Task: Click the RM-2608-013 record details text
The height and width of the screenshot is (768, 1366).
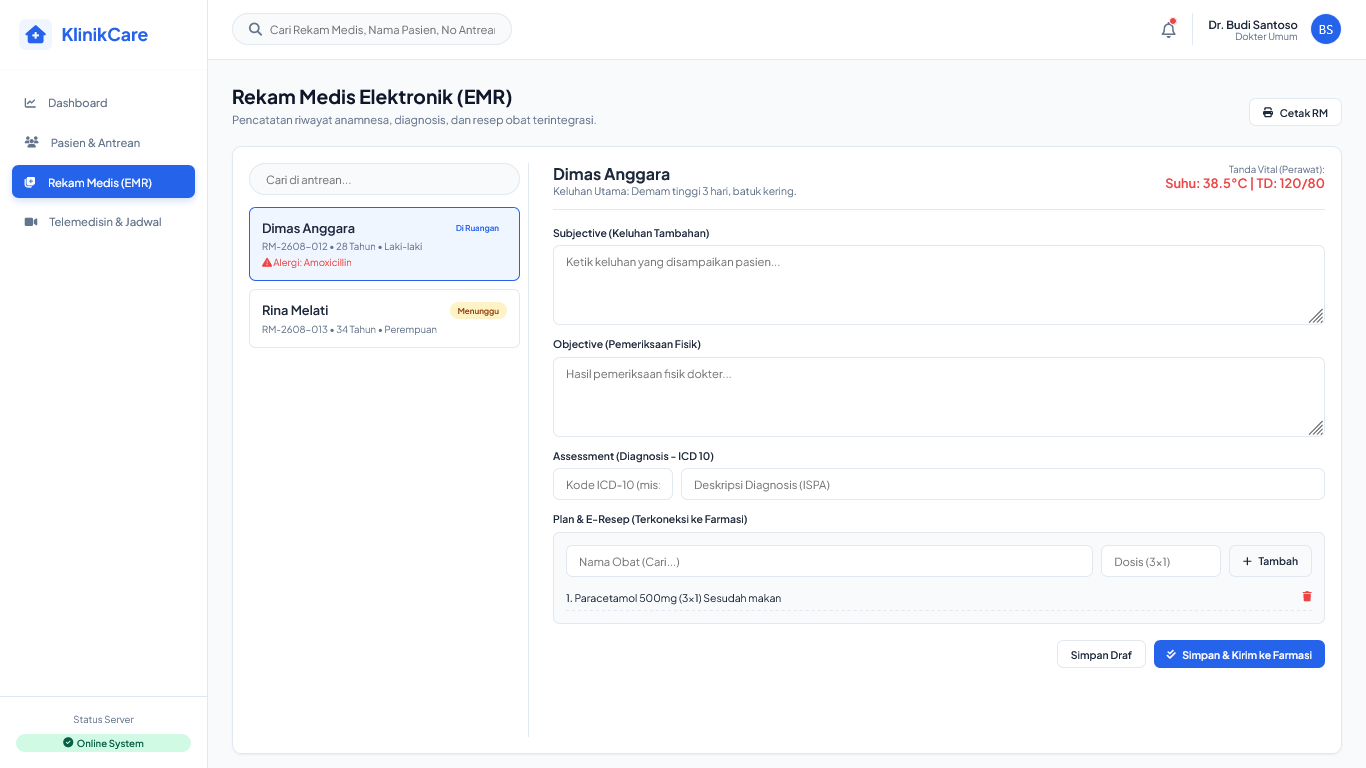Action: tap(349, 329)
